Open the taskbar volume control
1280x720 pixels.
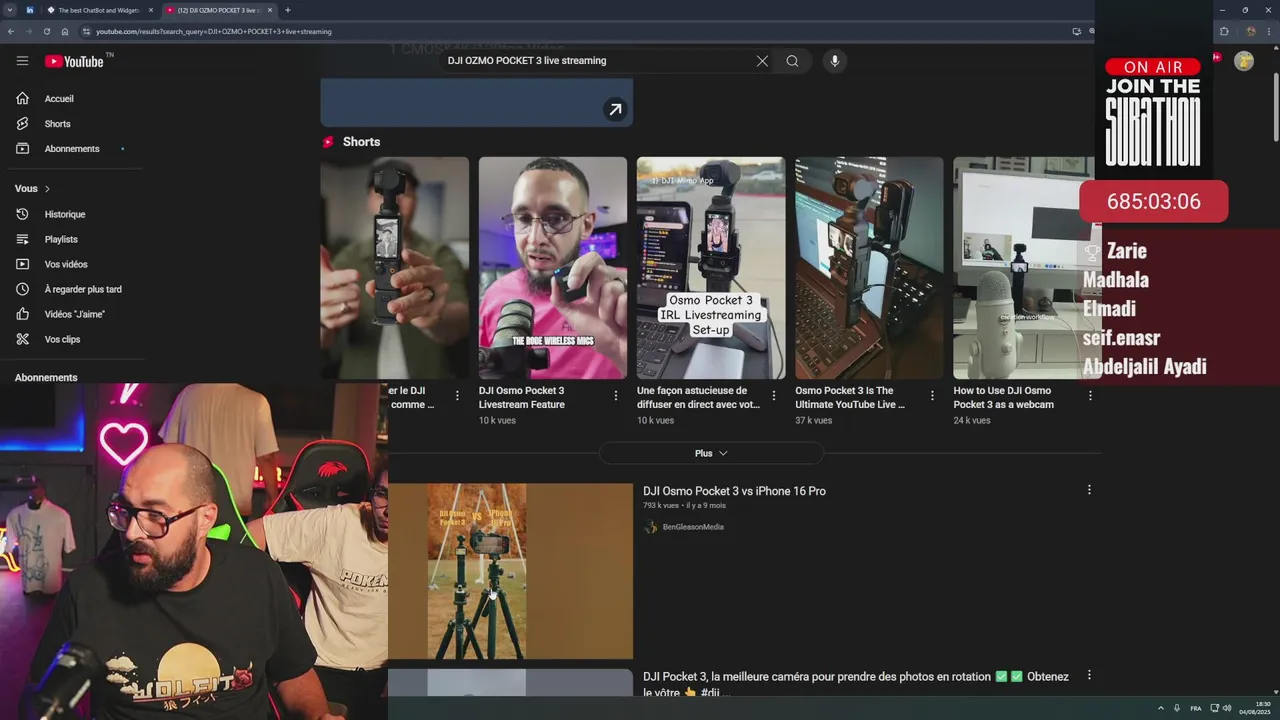[x=1229, y=708]
